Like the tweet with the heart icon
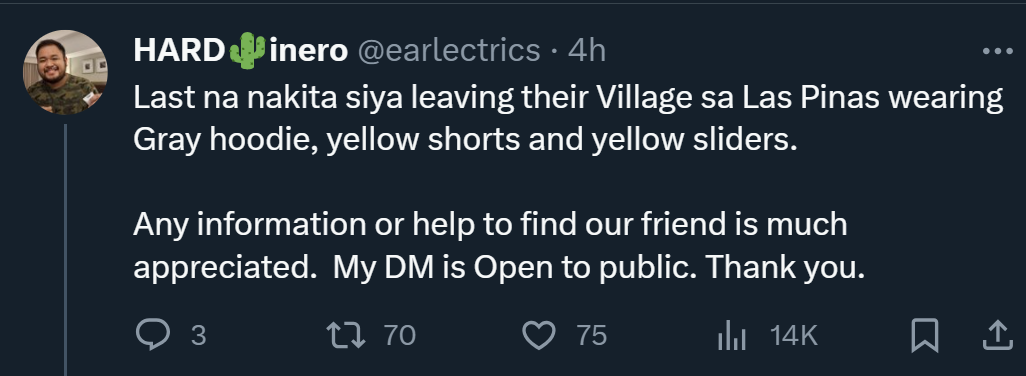Screen dimensions: 1026x376 539,335
